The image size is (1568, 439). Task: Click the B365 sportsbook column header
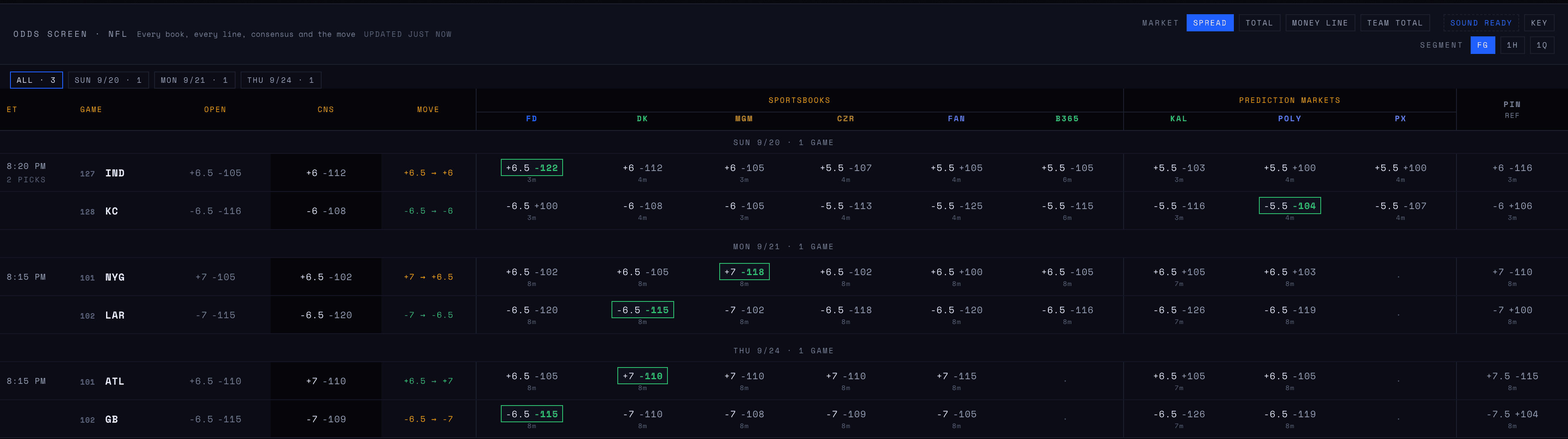(1067, 119)
